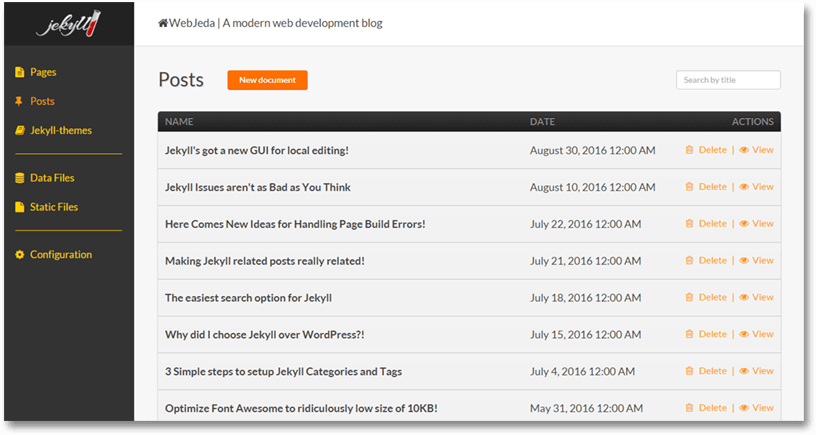Open post "Why did I choose Jekyll over WordPress?!"

[265, 335]
